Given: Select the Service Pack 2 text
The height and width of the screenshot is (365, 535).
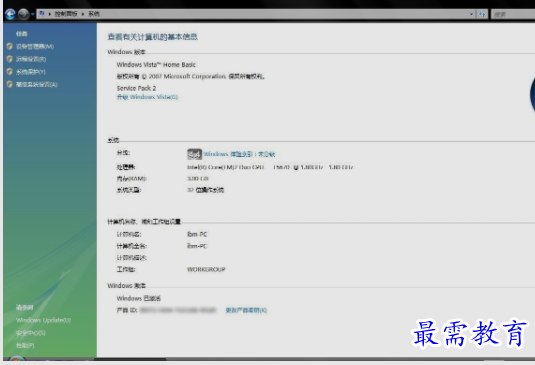Looking at the screenshot, I should pos(136,88).
